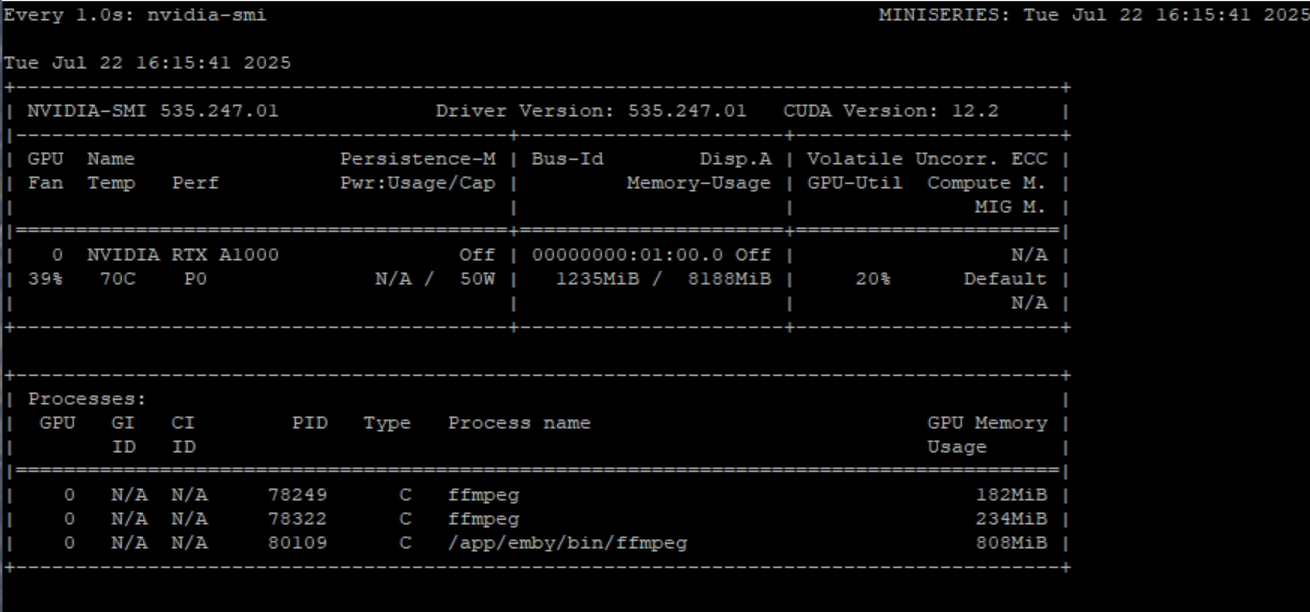Click the 808MiB GPU memory usage value
This screenshot has height=612, width=1310.
tap(1011, 543)
